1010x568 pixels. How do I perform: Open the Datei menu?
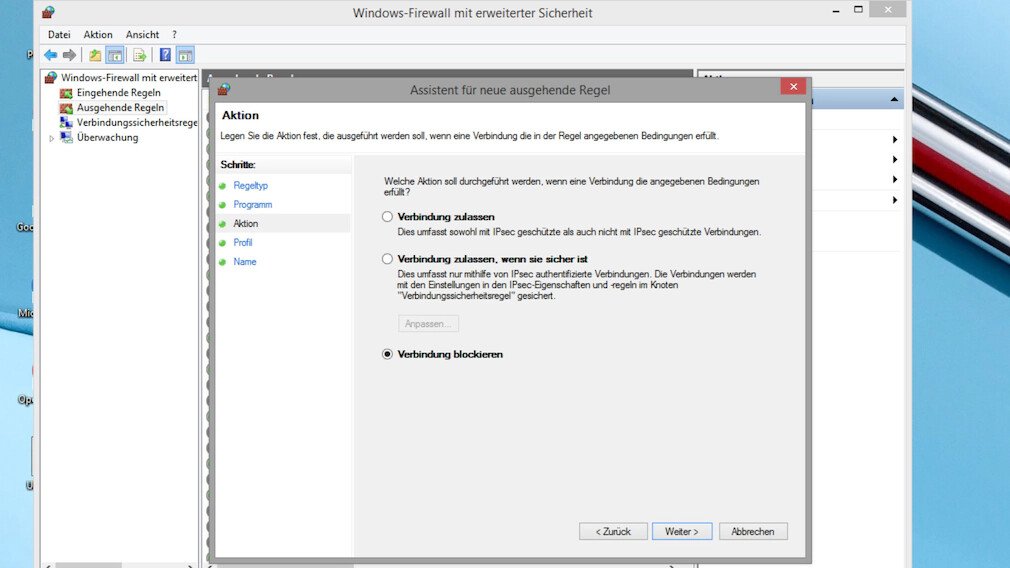pos(59,34)
